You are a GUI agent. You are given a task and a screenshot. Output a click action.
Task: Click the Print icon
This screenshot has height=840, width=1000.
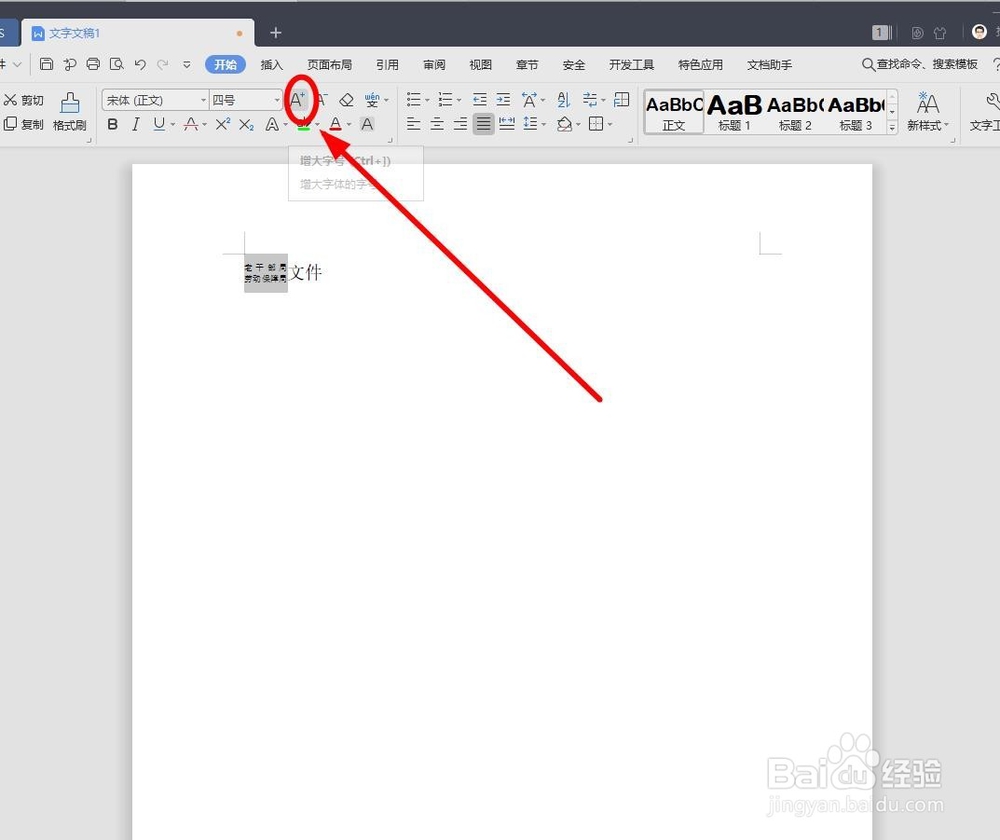tap(93, 64)
